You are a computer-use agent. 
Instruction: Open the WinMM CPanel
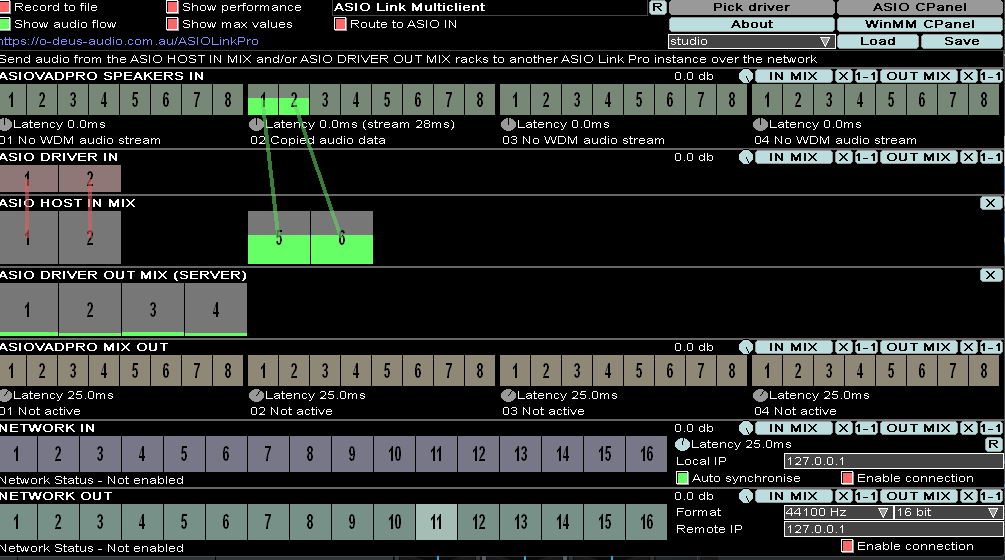920,24
